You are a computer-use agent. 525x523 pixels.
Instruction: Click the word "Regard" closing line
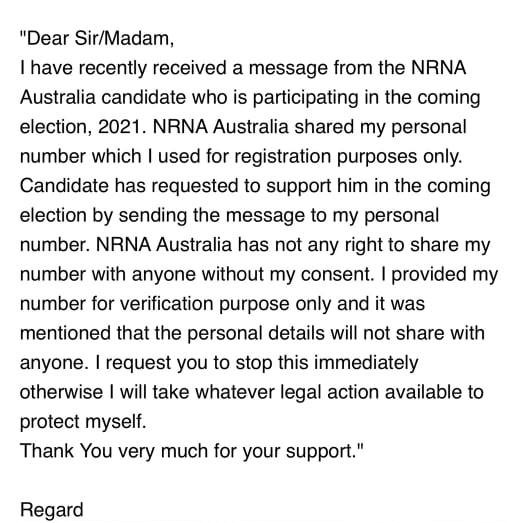coord(52,510)
